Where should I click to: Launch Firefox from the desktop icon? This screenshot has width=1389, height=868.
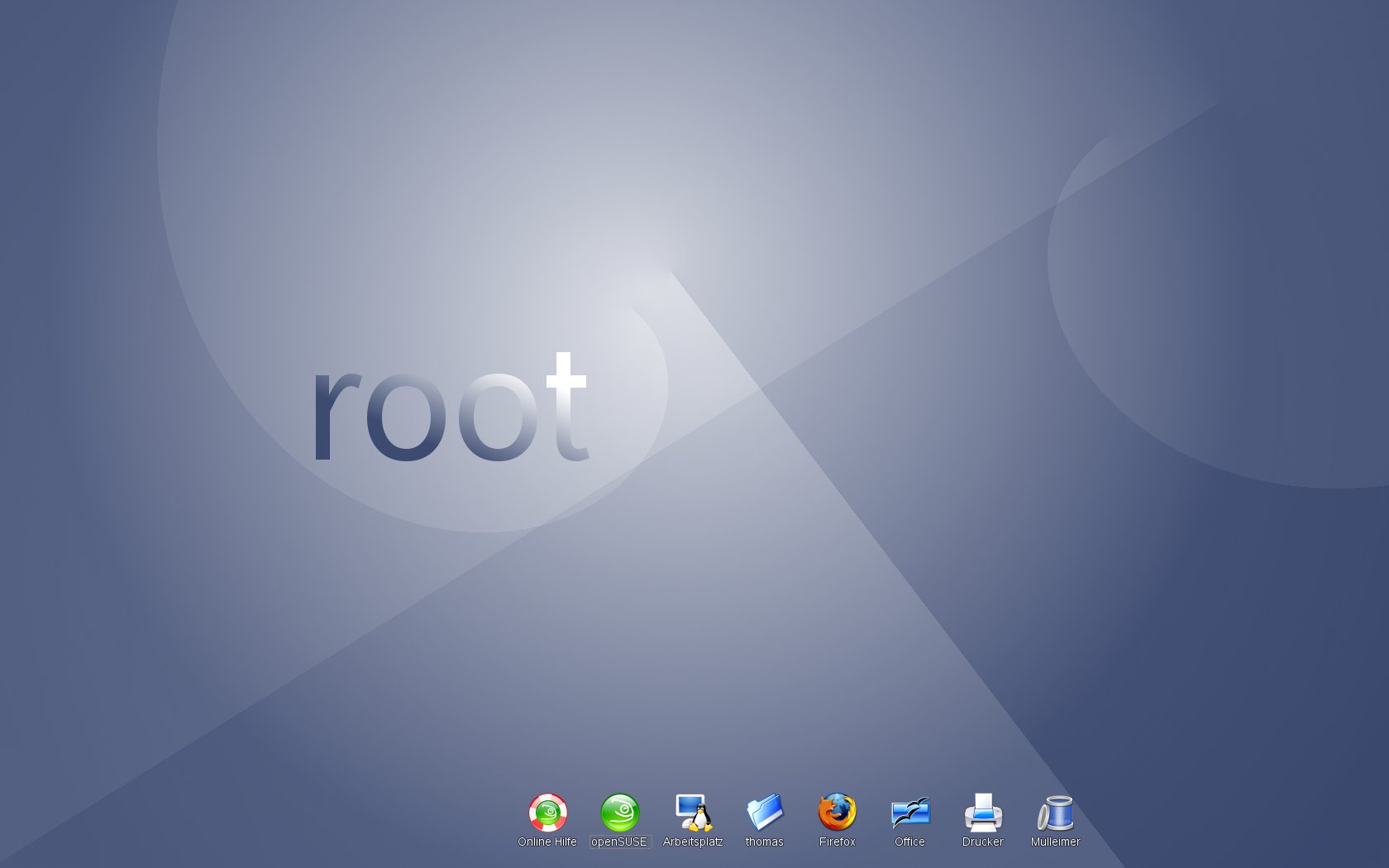838,813
